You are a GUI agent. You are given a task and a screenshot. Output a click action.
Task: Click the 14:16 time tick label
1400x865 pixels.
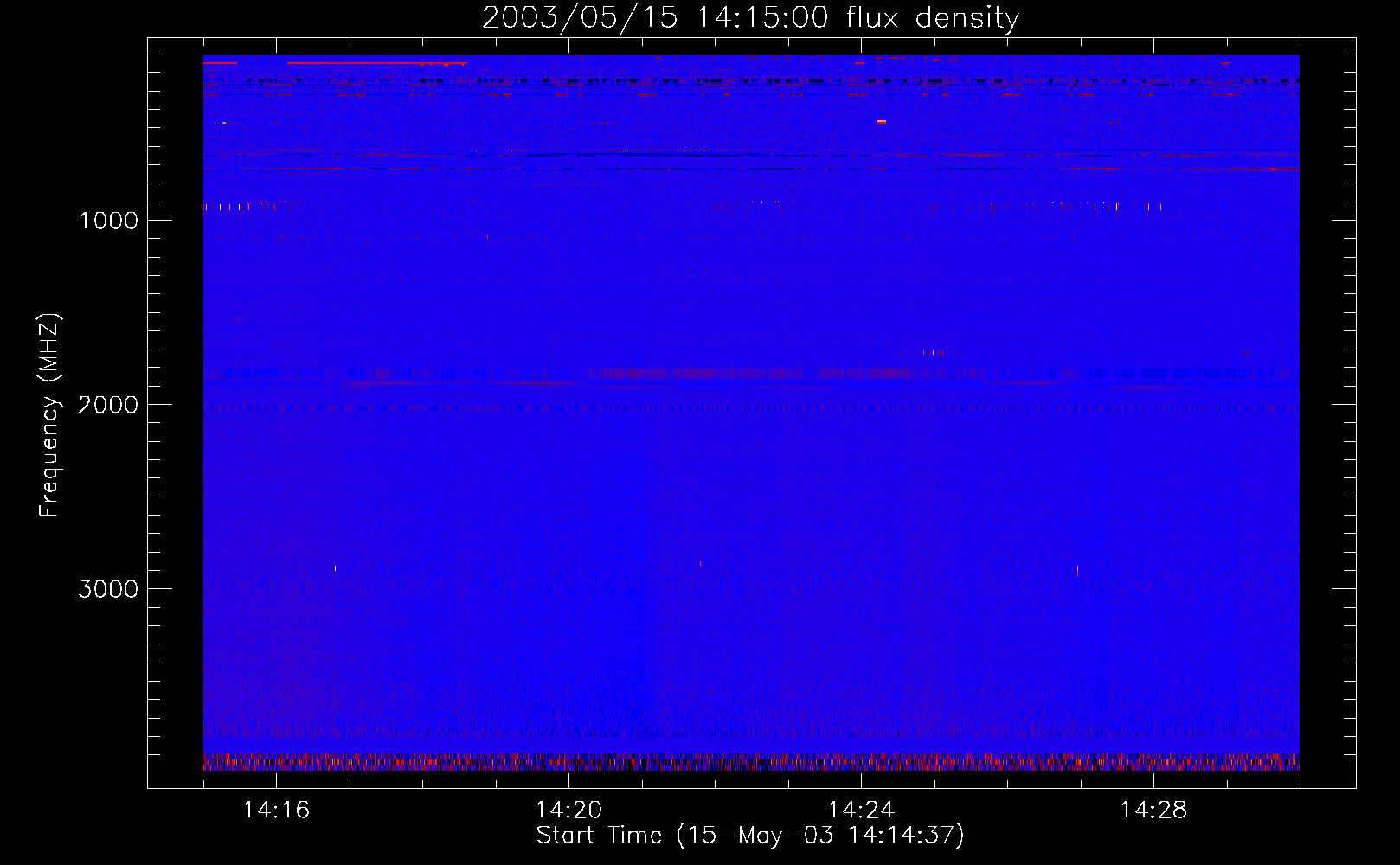[276, 810]
